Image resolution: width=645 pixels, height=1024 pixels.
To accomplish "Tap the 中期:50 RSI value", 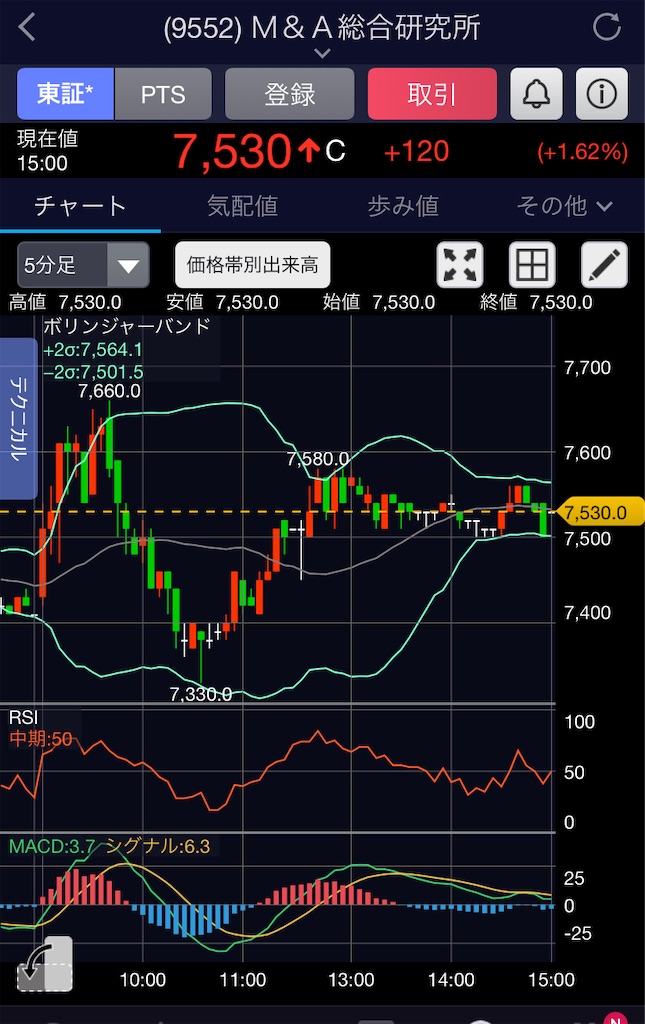I will [40, 739].
